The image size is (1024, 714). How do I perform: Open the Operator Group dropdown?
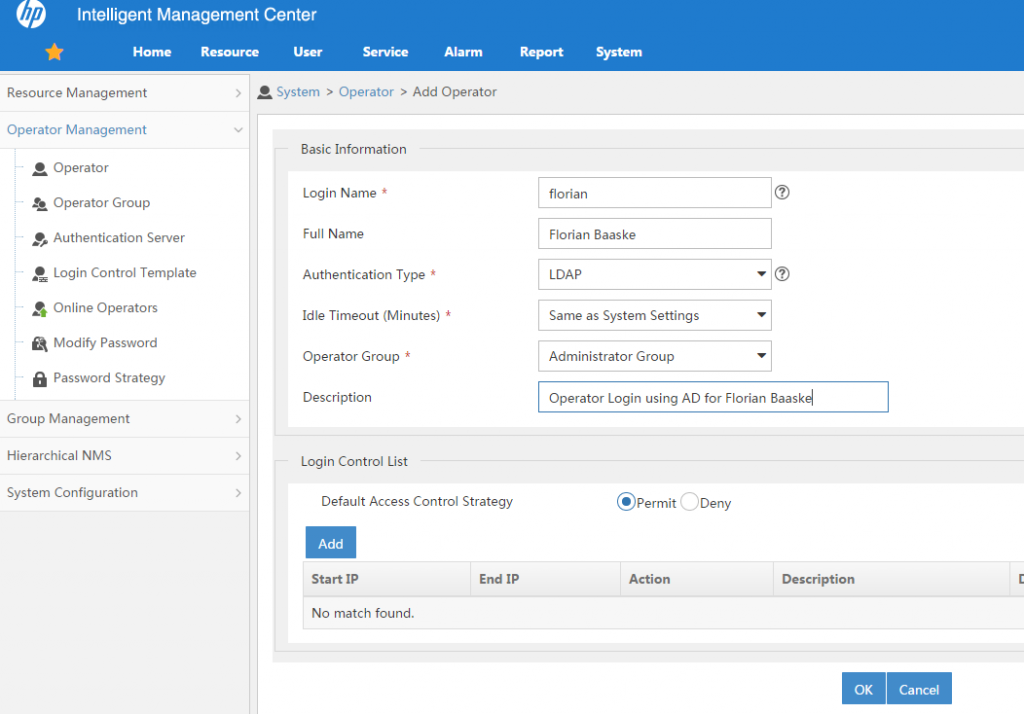tap(762, 356)
